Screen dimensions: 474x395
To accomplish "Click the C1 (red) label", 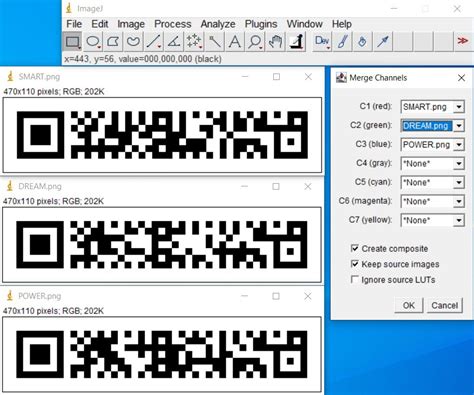I will (375, 106).
